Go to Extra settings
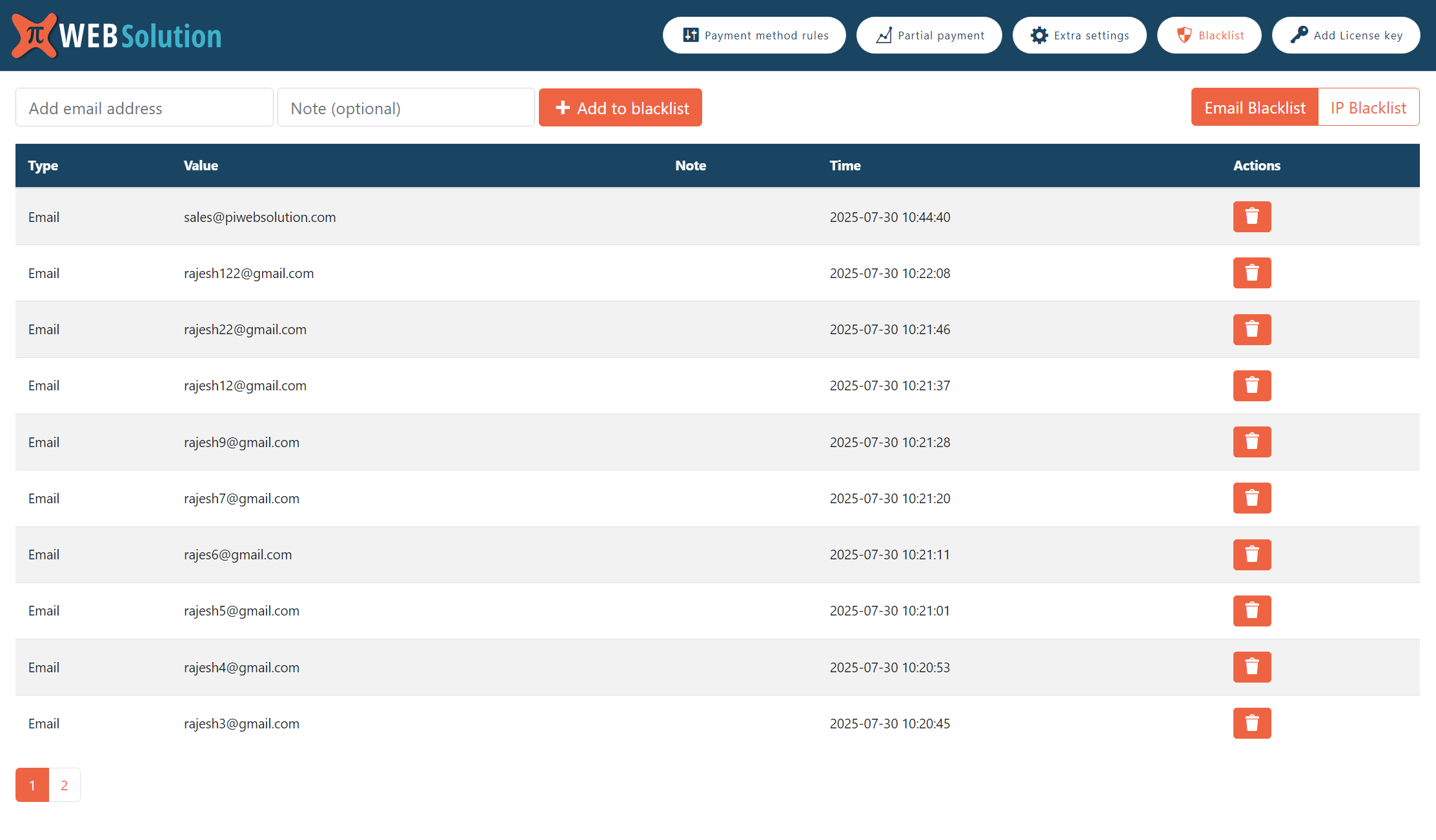Screen dimensions: 1436x840 click(x=1079, y=35)
